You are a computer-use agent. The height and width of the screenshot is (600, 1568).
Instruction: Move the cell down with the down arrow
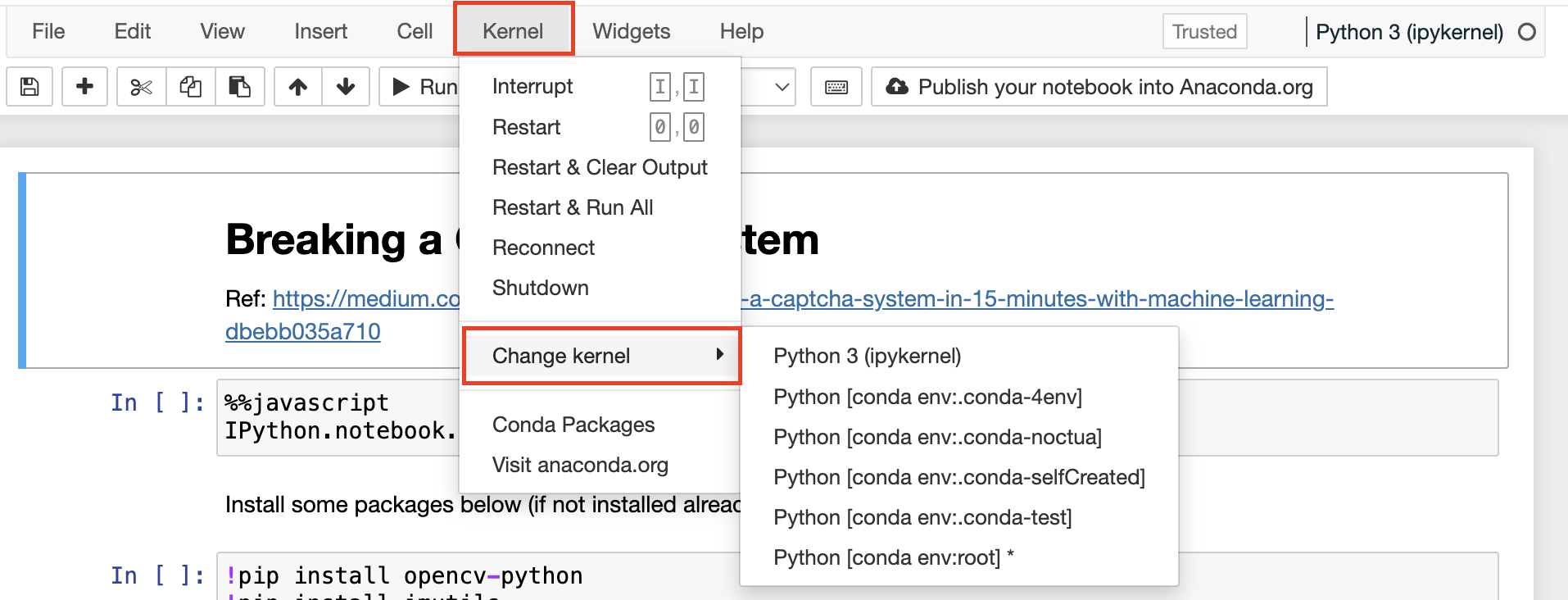click(x=346, y=87)
